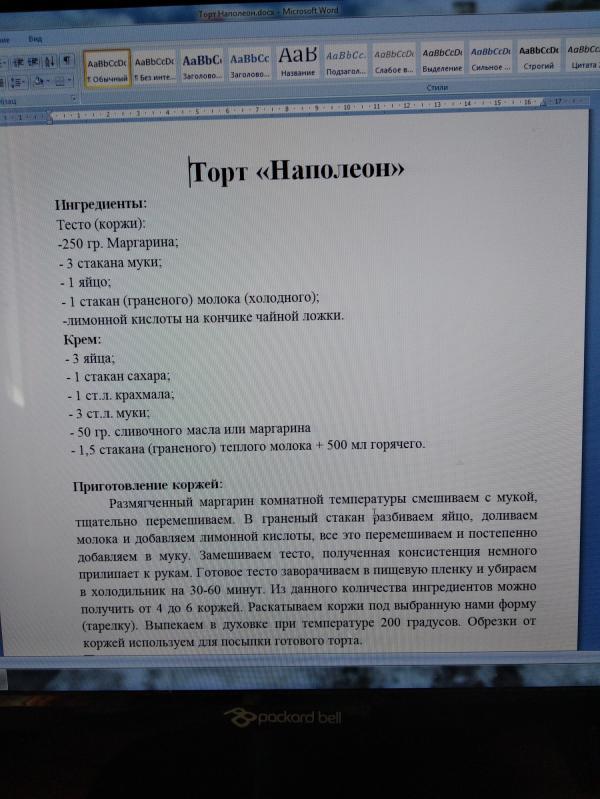Click the line starting добавляем в муку
600x799 pixels.
click(x=307, y=554)
